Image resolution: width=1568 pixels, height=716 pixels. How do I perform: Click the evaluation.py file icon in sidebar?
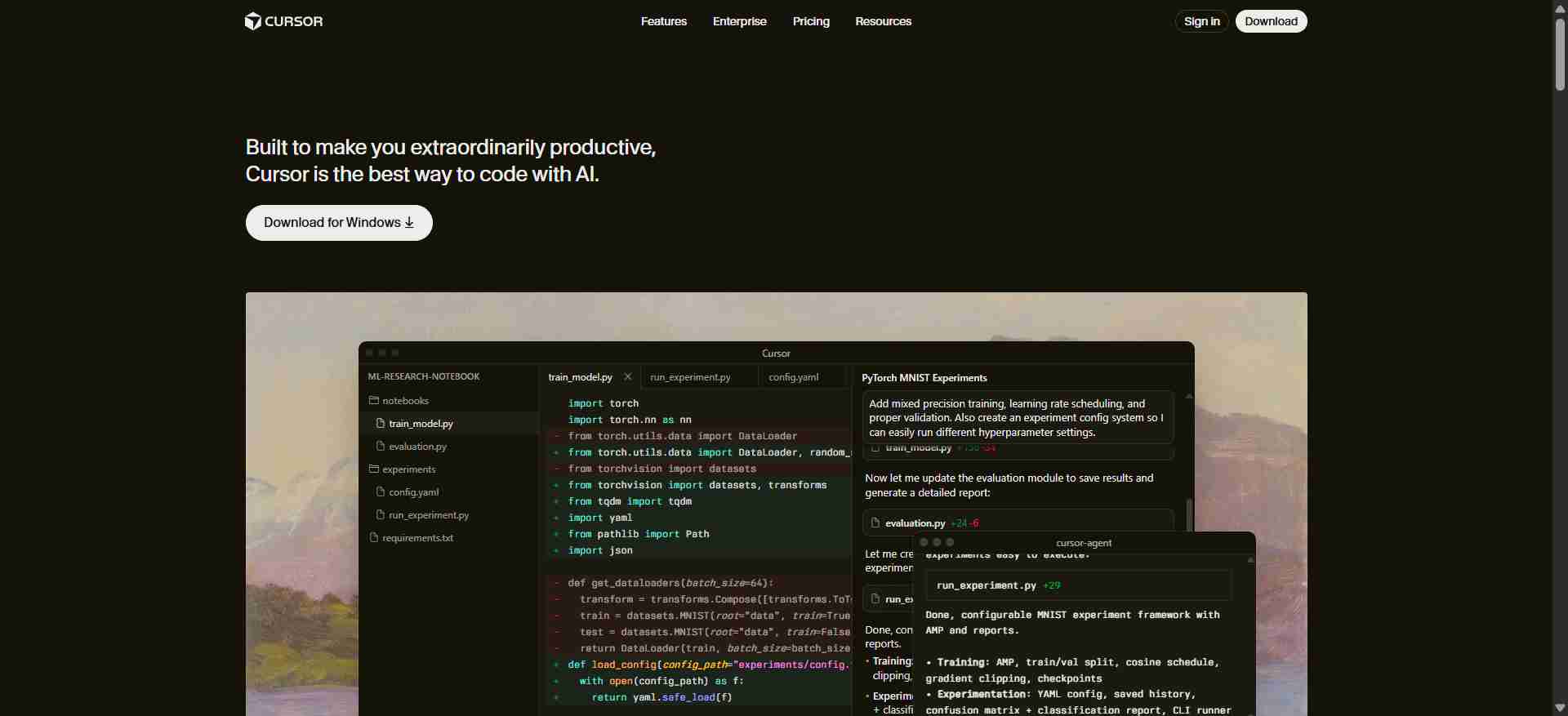coord(381,447)
